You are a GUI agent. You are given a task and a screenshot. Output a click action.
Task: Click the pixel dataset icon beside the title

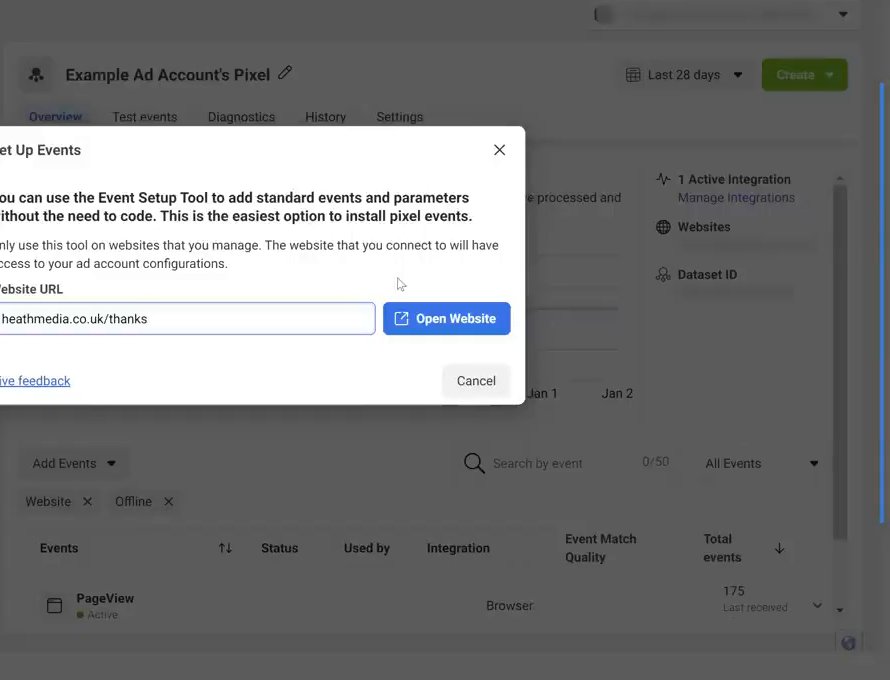click(x=36, y=74)
